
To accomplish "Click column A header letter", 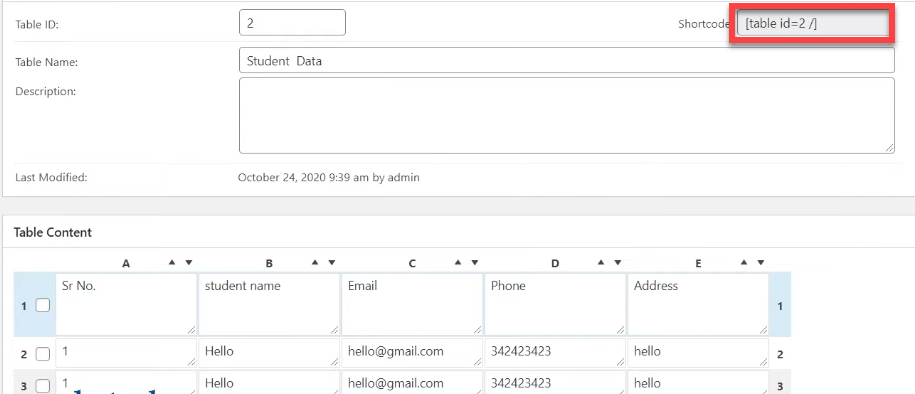I will pos(126,264).
